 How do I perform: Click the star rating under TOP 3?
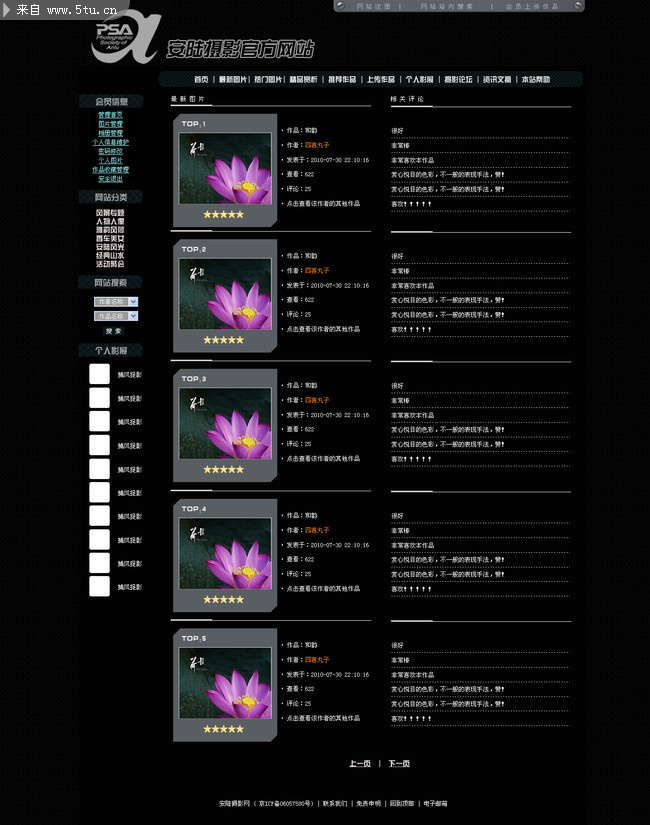(223, 469)
